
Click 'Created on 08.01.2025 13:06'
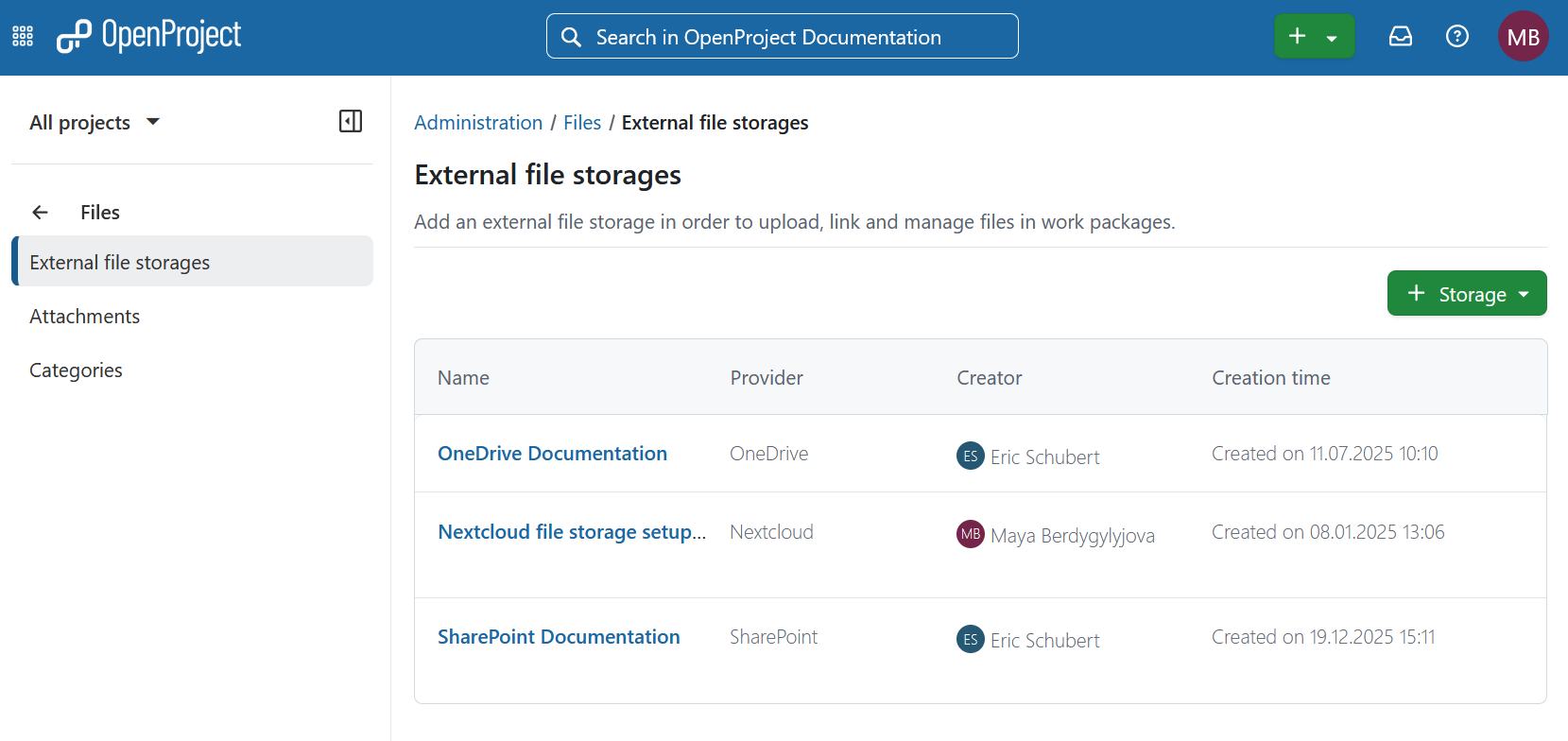[x=1328, y=532]
